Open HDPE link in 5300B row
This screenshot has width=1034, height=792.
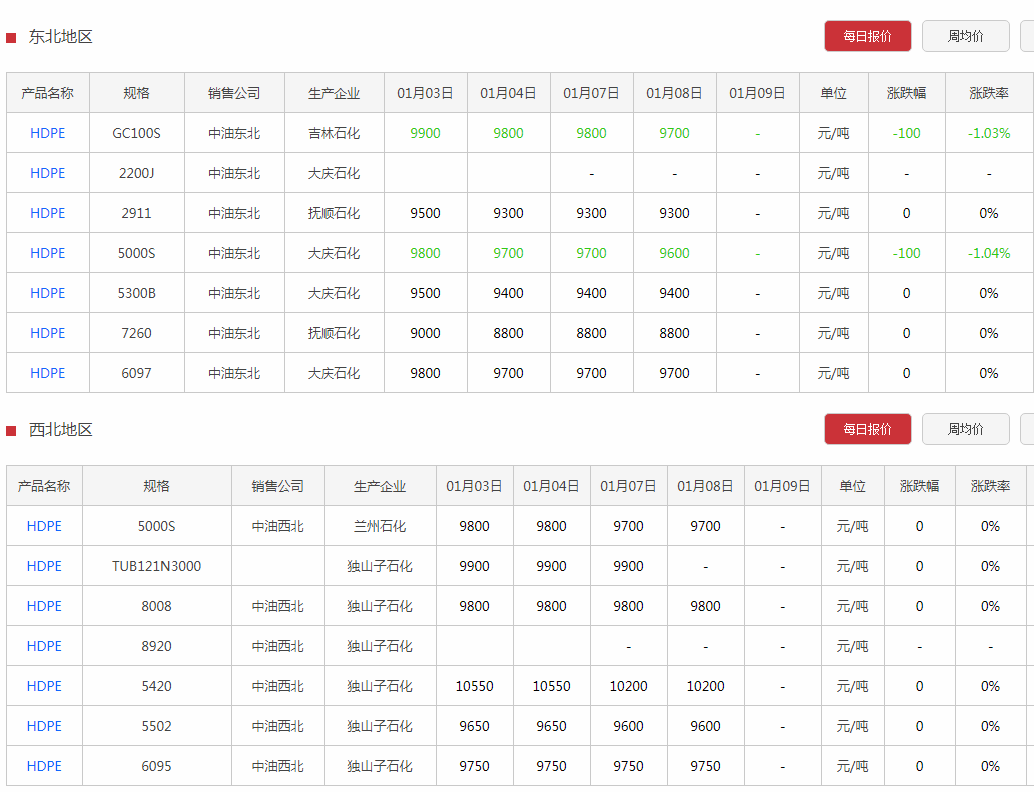[x=47, y=293]
